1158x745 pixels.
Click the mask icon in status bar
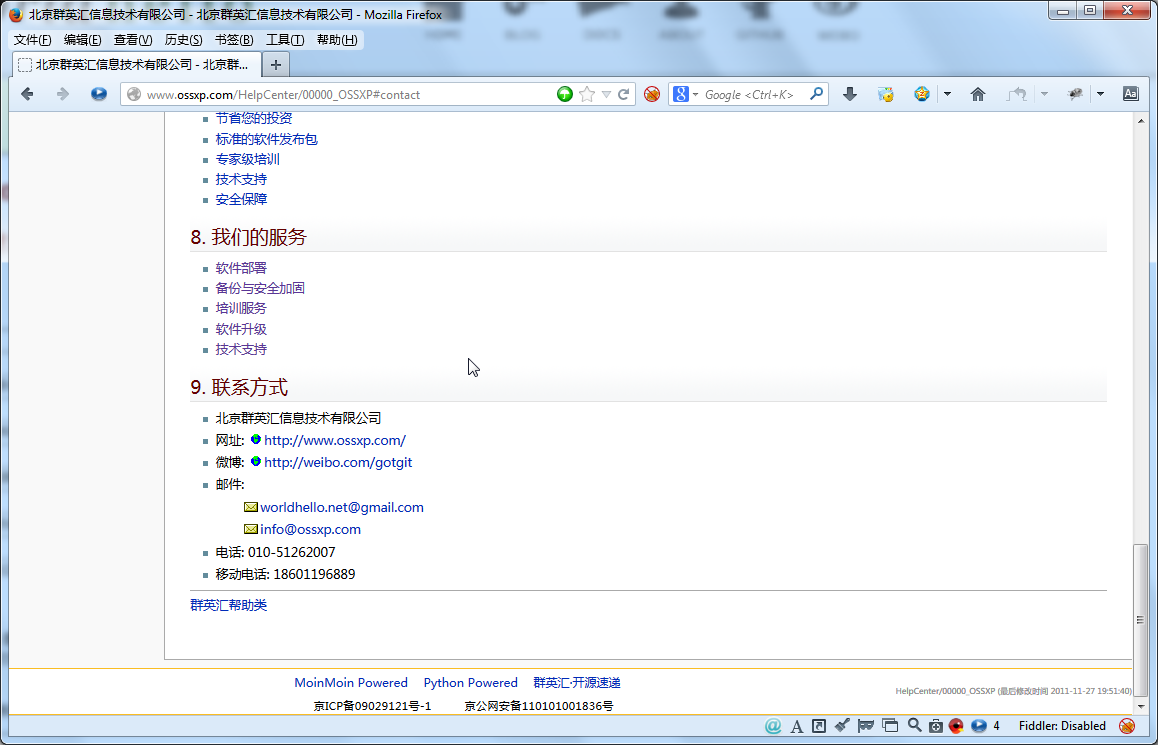[x=866, y=726]
